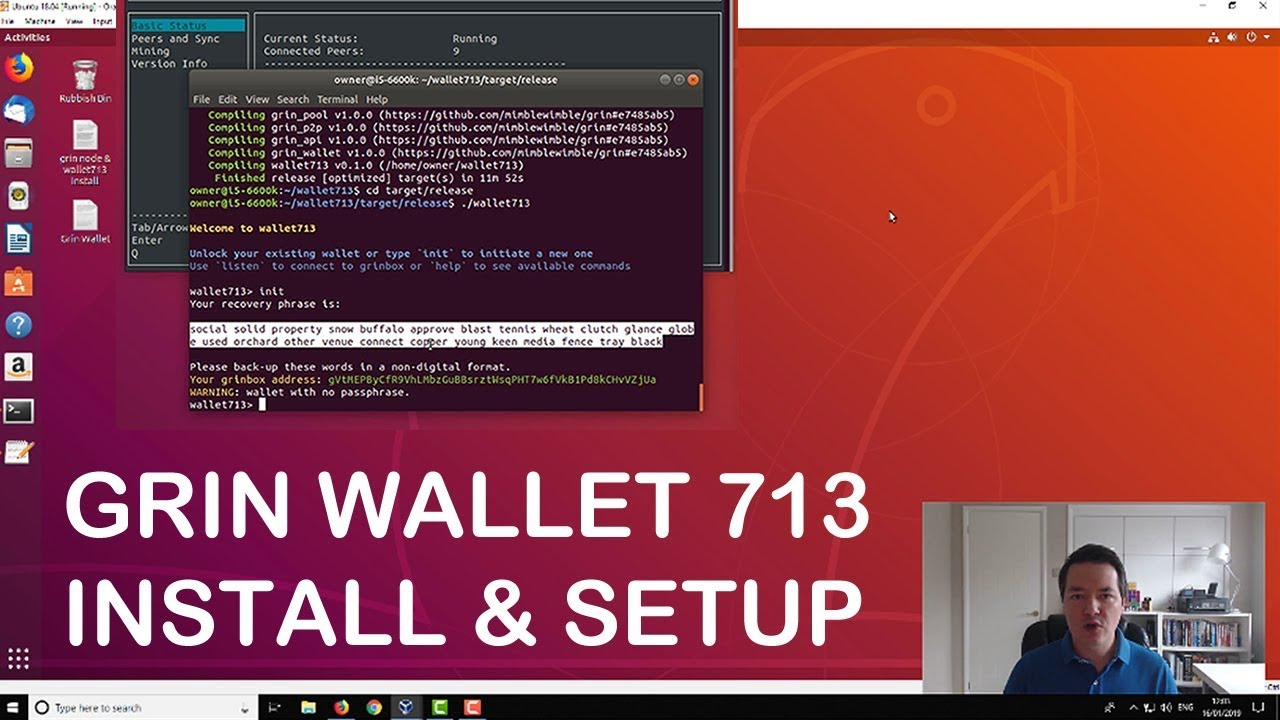Open the terminal File menu
This screenshot has height=720, width=1280.
coord(201,99)
